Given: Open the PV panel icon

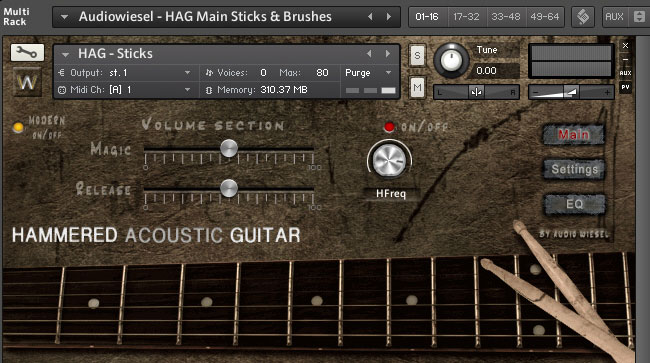Looking at the screenshot, I should click(626, 87).
